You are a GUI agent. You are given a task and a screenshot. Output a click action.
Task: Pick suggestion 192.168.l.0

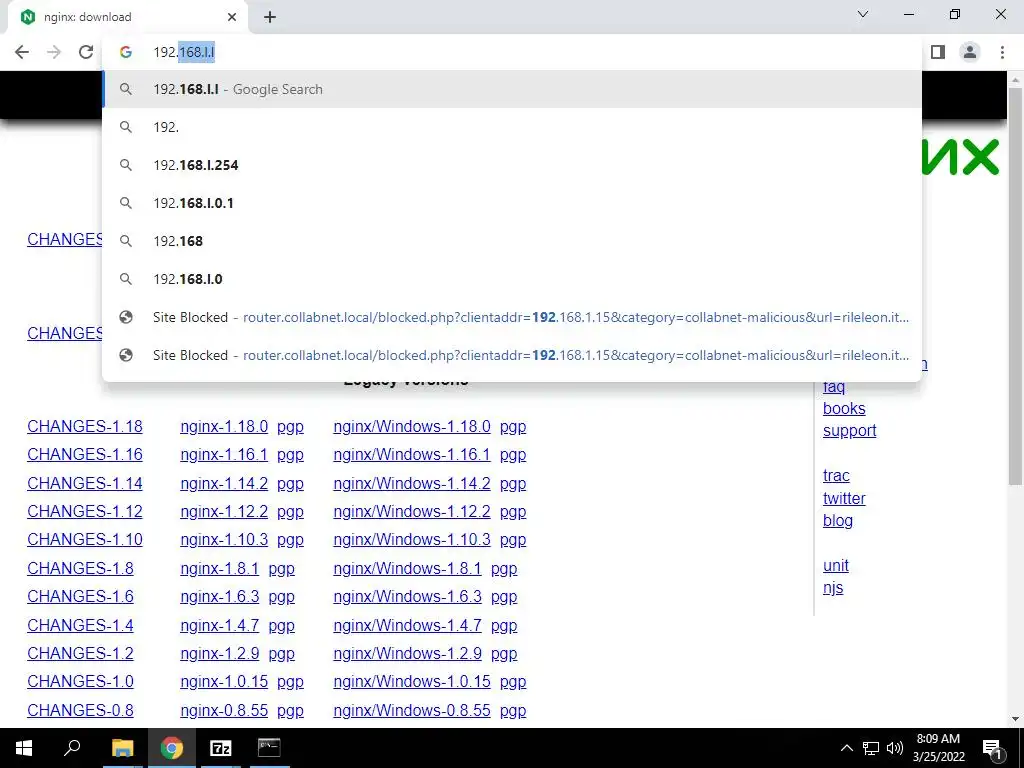tap(512, 279)
